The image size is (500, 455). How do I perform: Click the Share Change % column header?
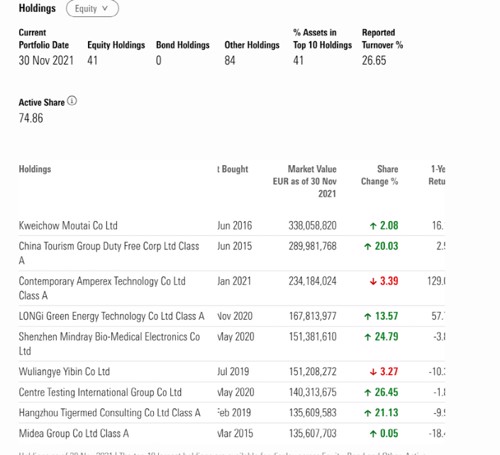point(379,175)
